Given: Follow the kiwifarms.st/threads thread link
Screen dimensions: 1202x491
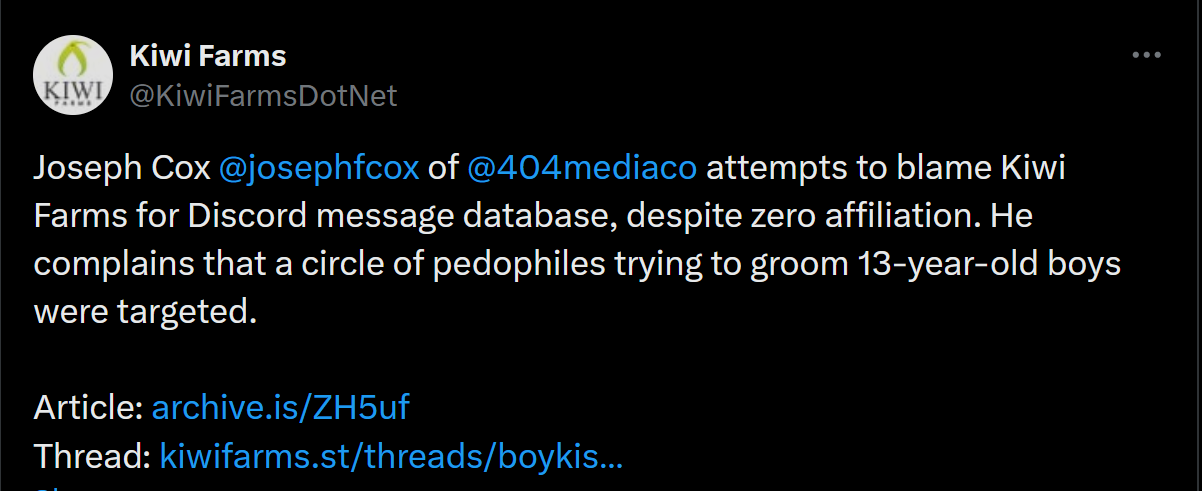Looking at the screenshot, I should tap(391, 456).
